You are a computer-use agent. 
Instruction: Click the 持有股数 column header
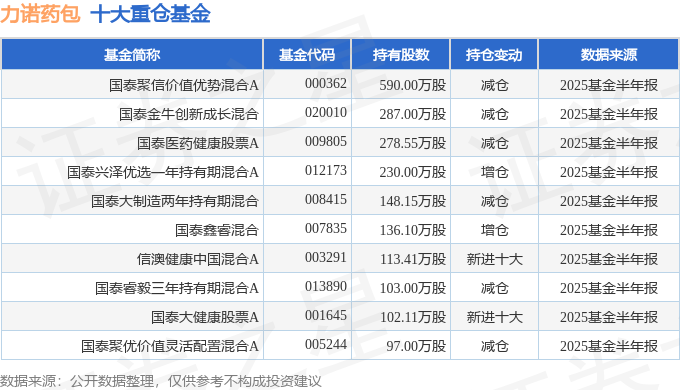point(401,55)
